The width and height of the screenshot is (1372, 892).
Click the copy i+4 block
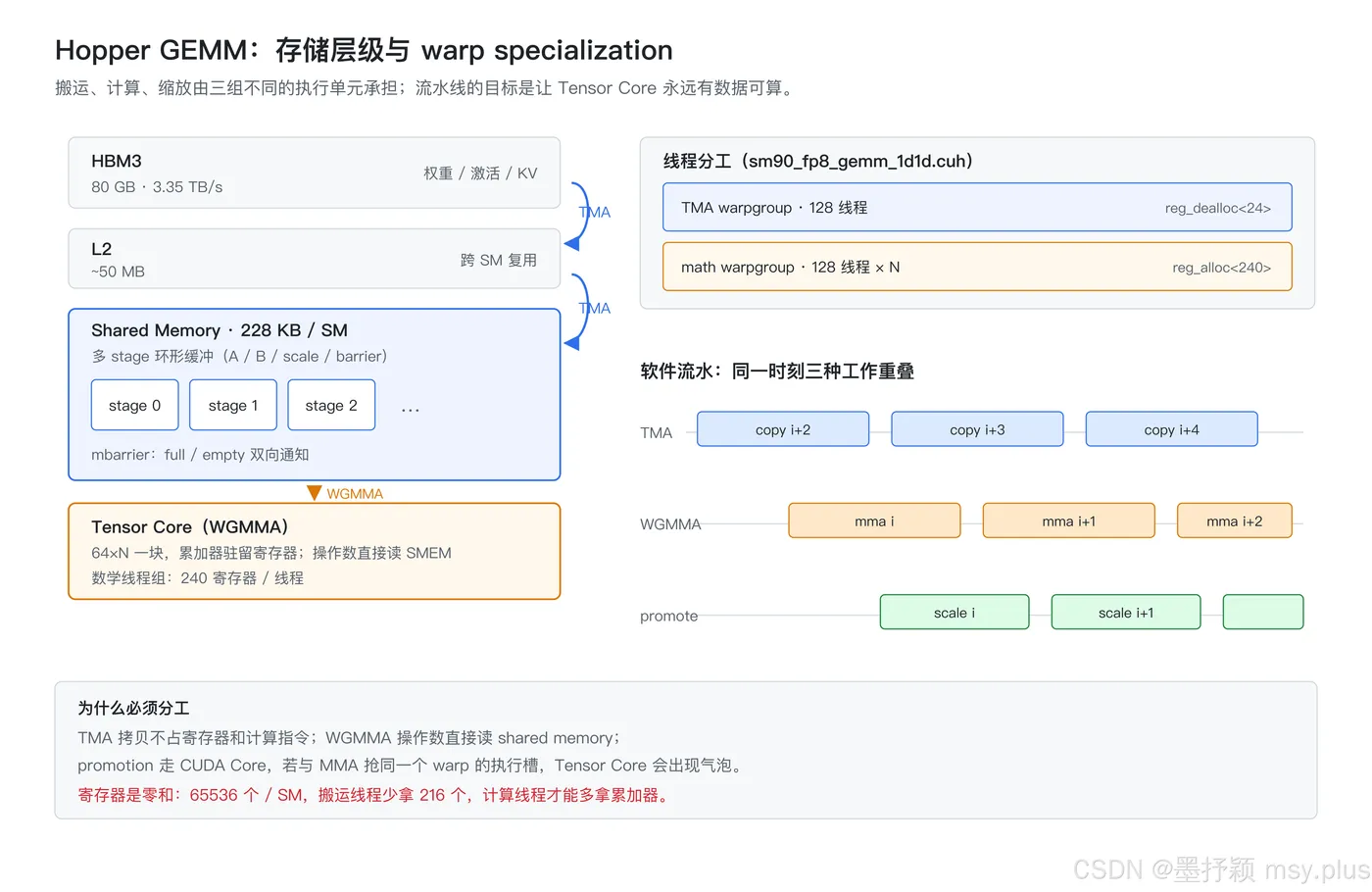(1172, 429)
